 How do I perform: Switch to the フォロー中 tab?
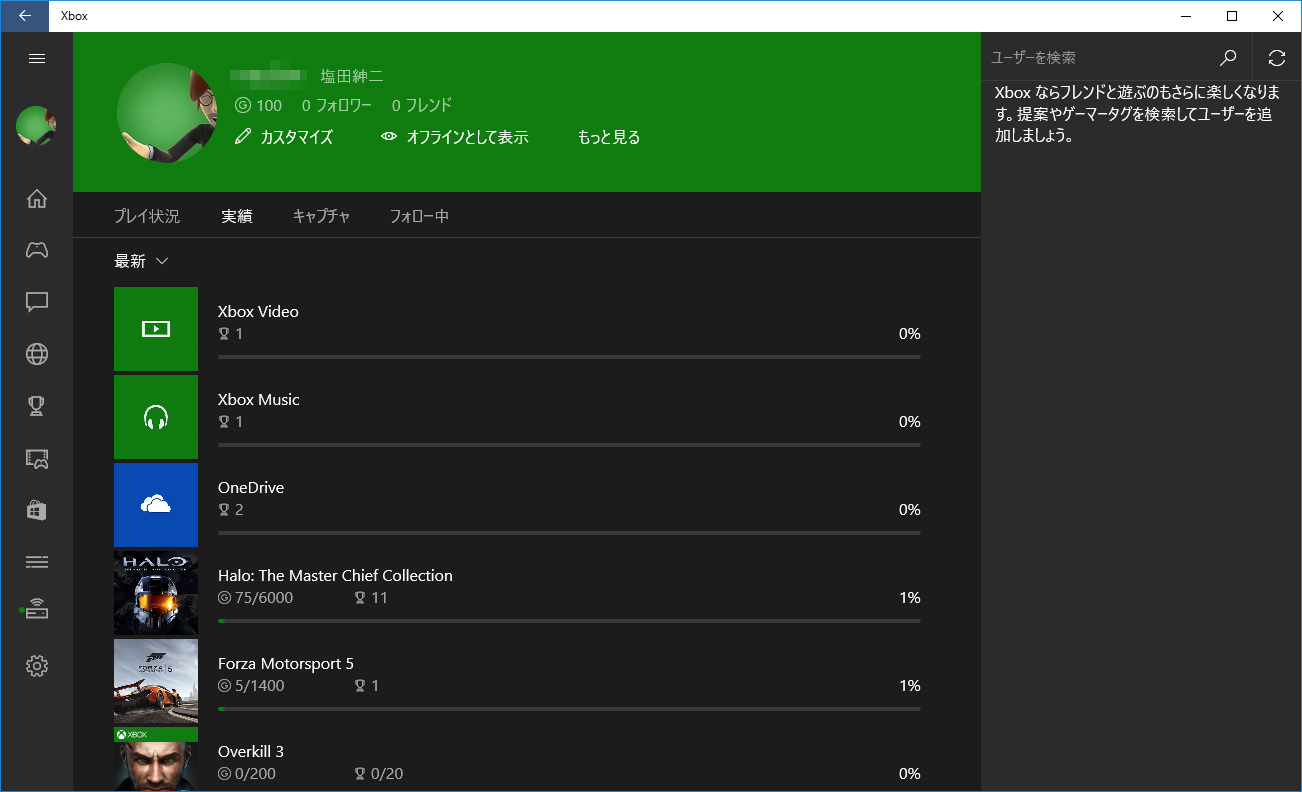pos(419,215)
